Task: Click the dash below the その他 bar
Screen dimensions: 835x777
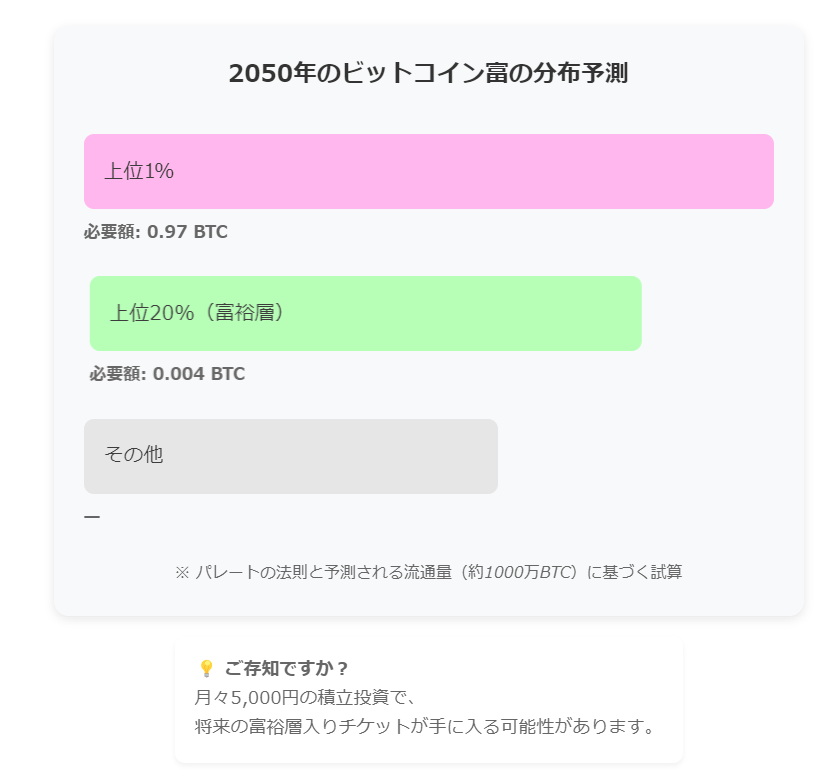Action: tap(92, 517)
